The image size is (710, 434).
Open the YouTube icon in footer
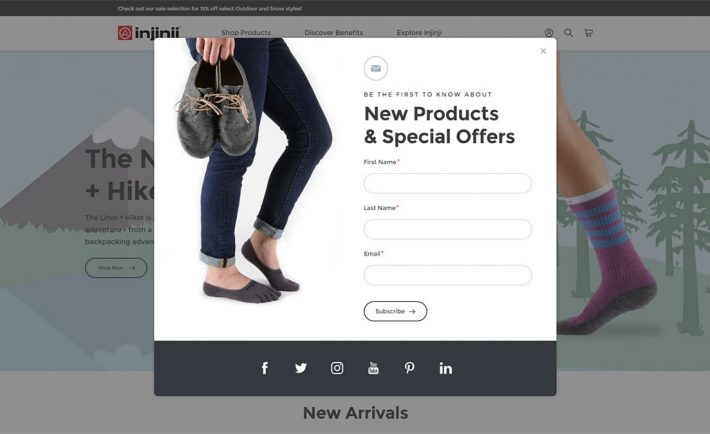(373, 368)
